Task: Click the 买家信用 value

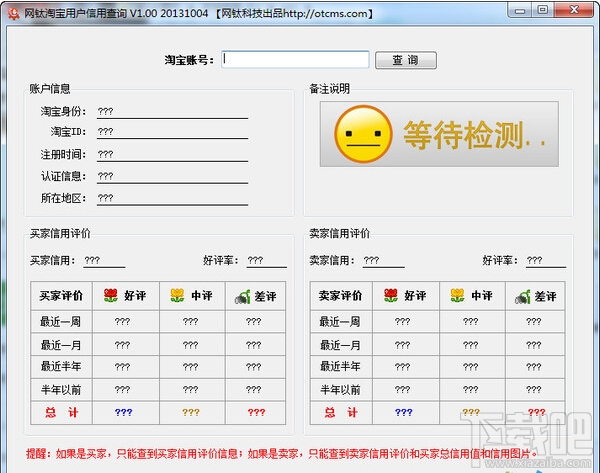Action: (x=104, y=261)
